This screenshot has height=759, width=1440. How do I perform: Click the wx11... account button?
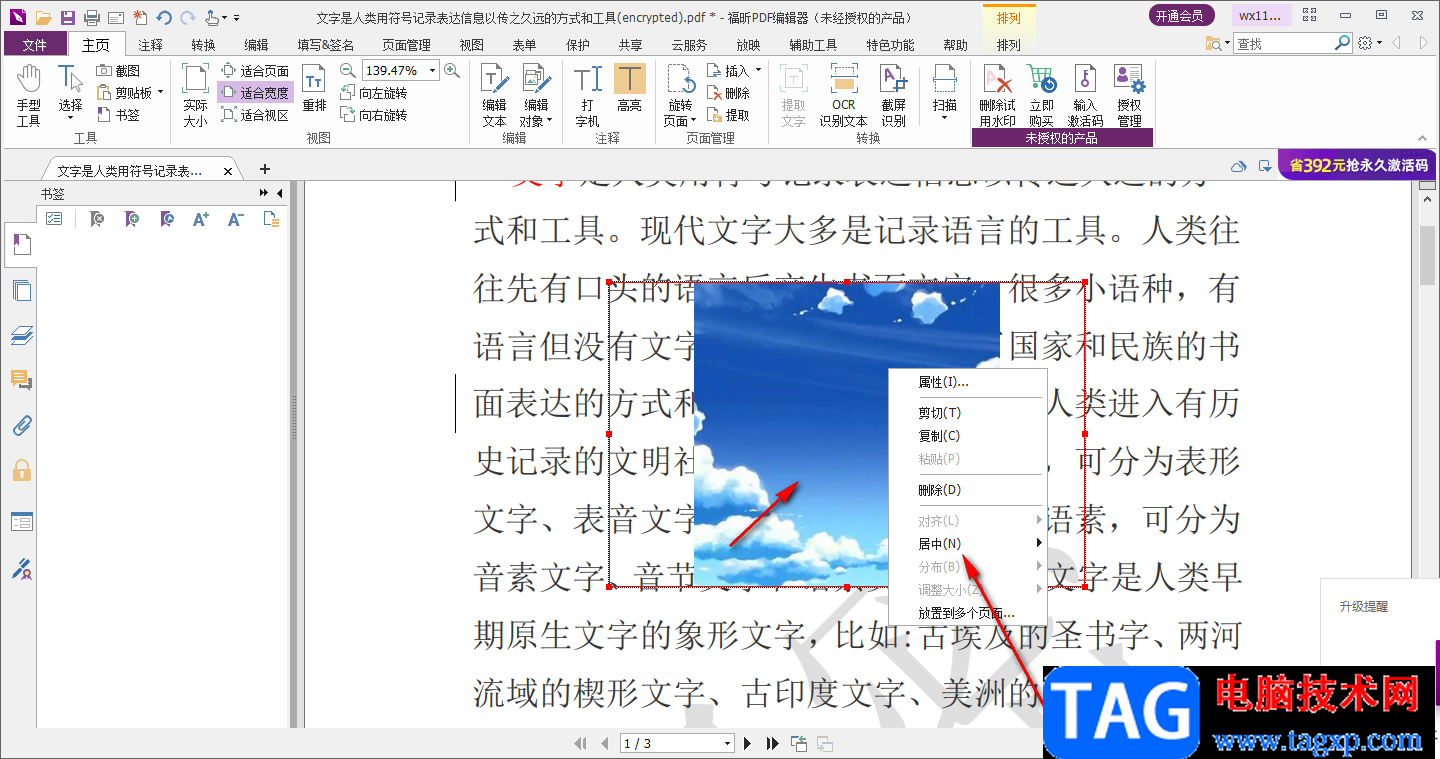[1259, 15]
